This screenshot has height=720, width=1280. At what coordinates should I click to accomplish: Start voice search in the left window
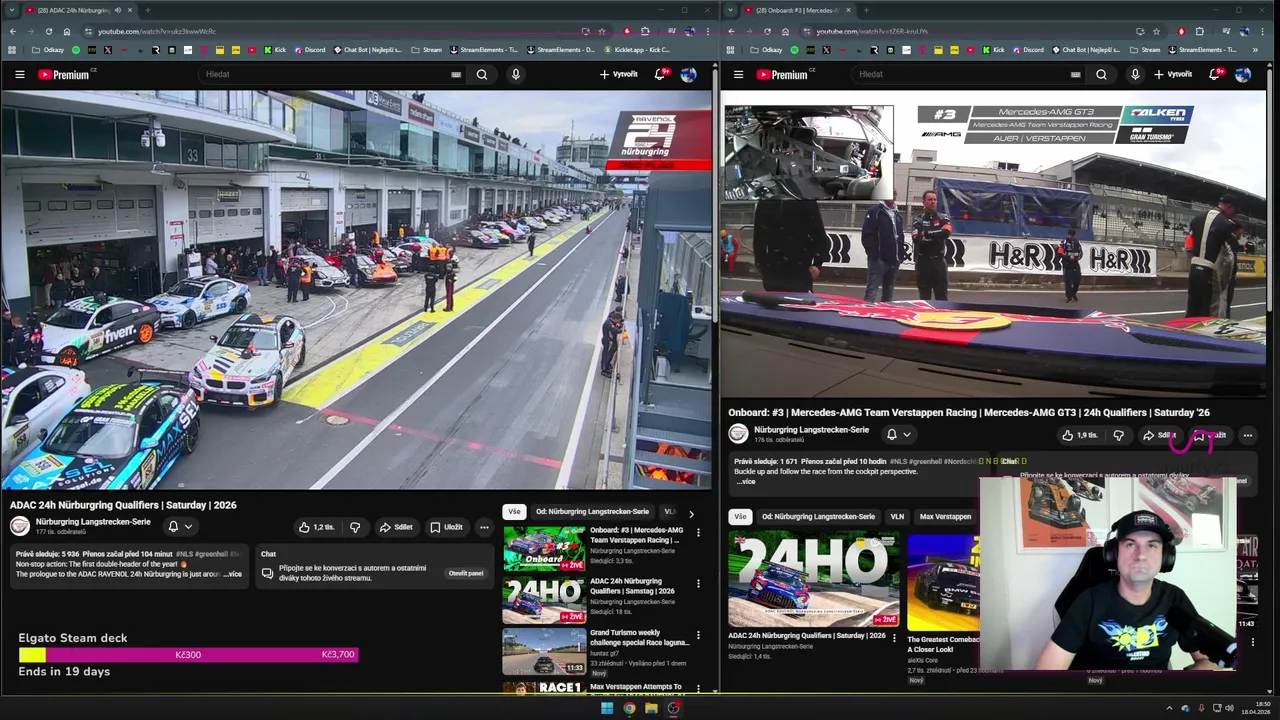coord(516,74)
